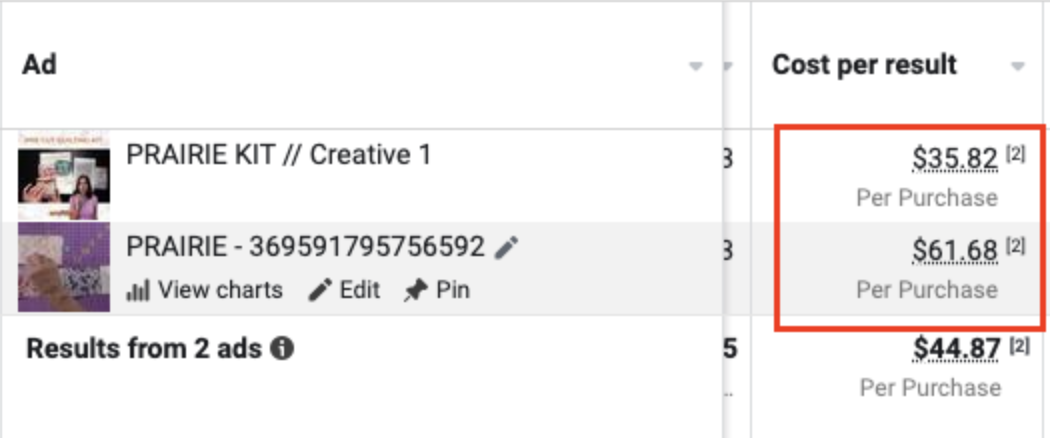Click the PRAIRIE - 369591795756592 ad thumbnail
This screenshot has height=438, width=1050.
pos(64,268)
